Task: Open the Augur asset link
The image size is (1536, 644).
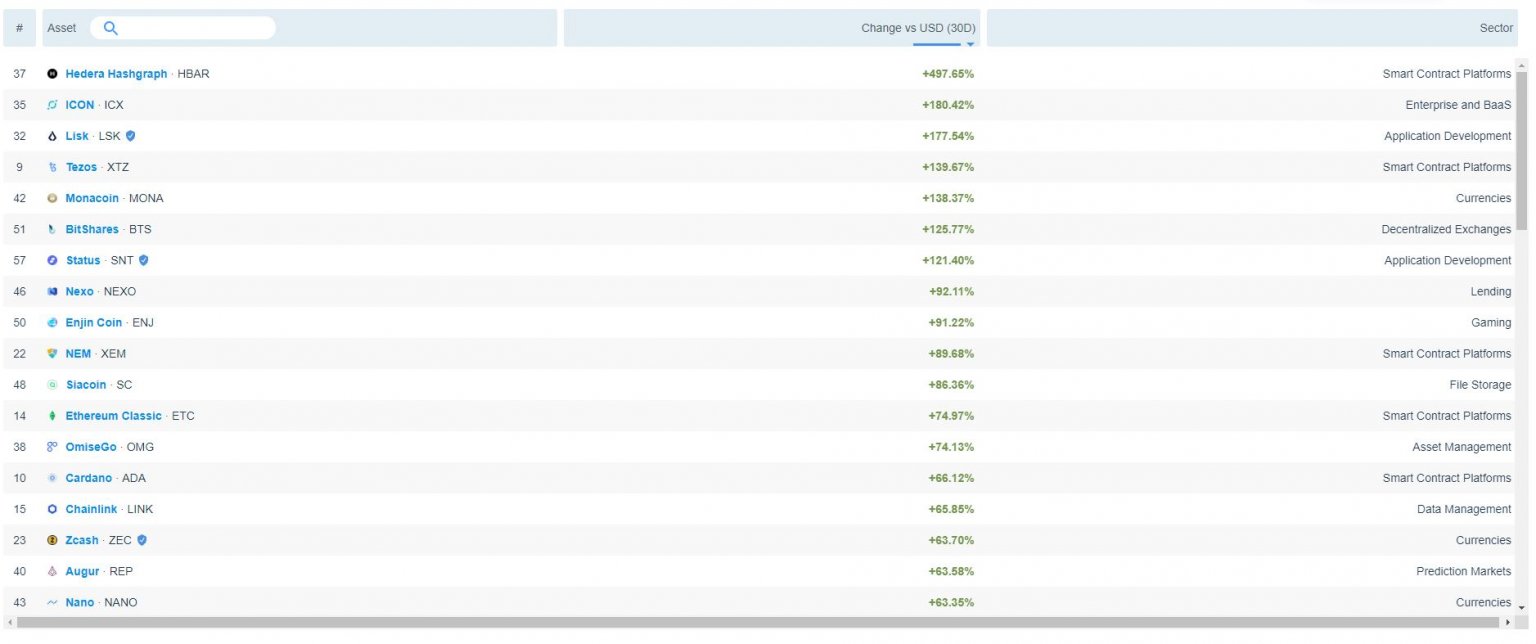Action: 82,570
